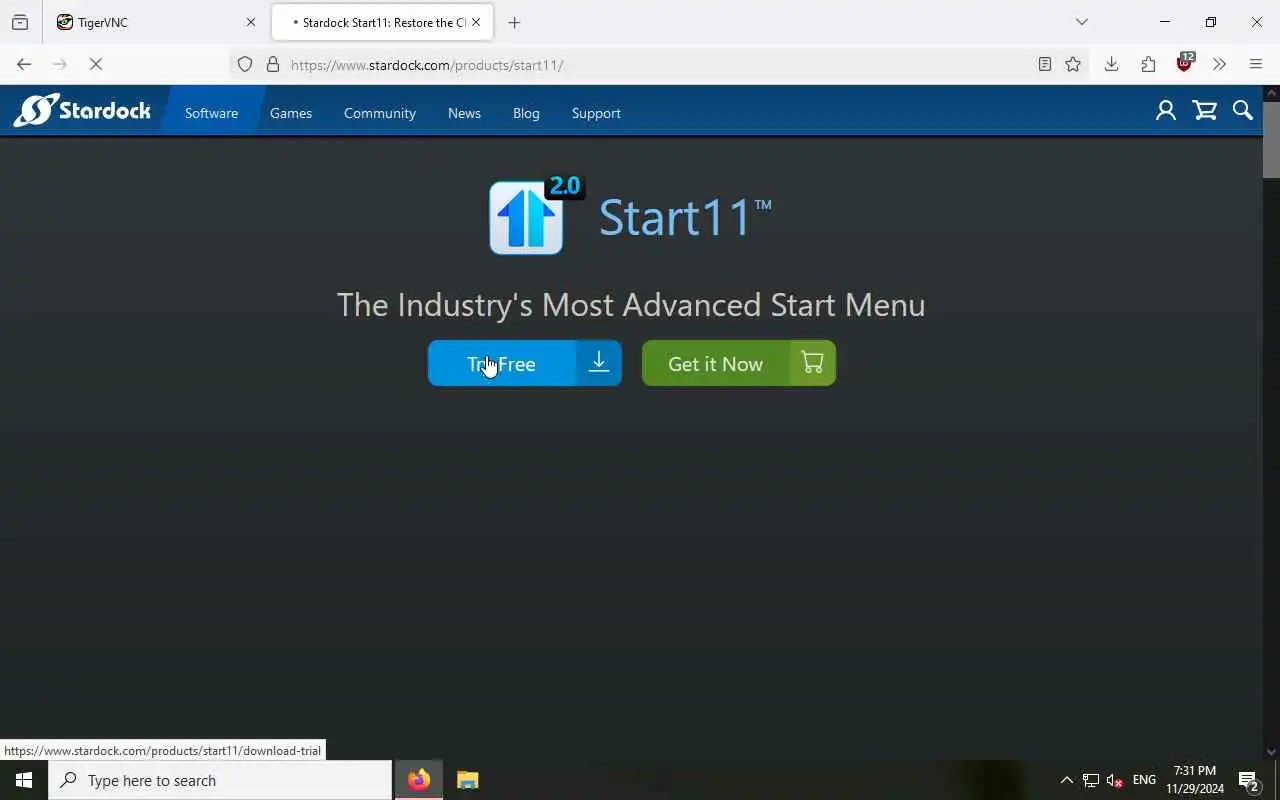The width and height of the screenshot is (1280, 800).
Task: Open the notification center icon
Action: coord(1249,780)
